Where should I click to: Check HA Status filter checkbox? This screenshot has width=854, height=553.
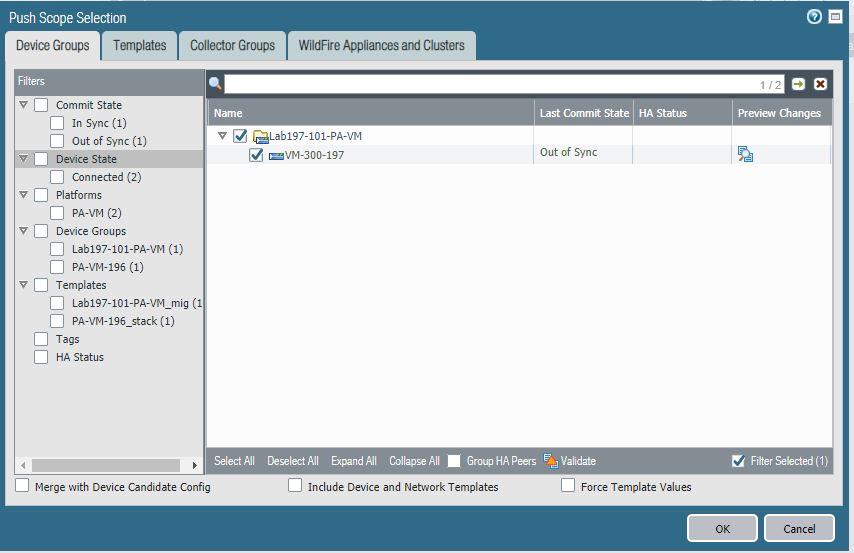tap(41, 356)
